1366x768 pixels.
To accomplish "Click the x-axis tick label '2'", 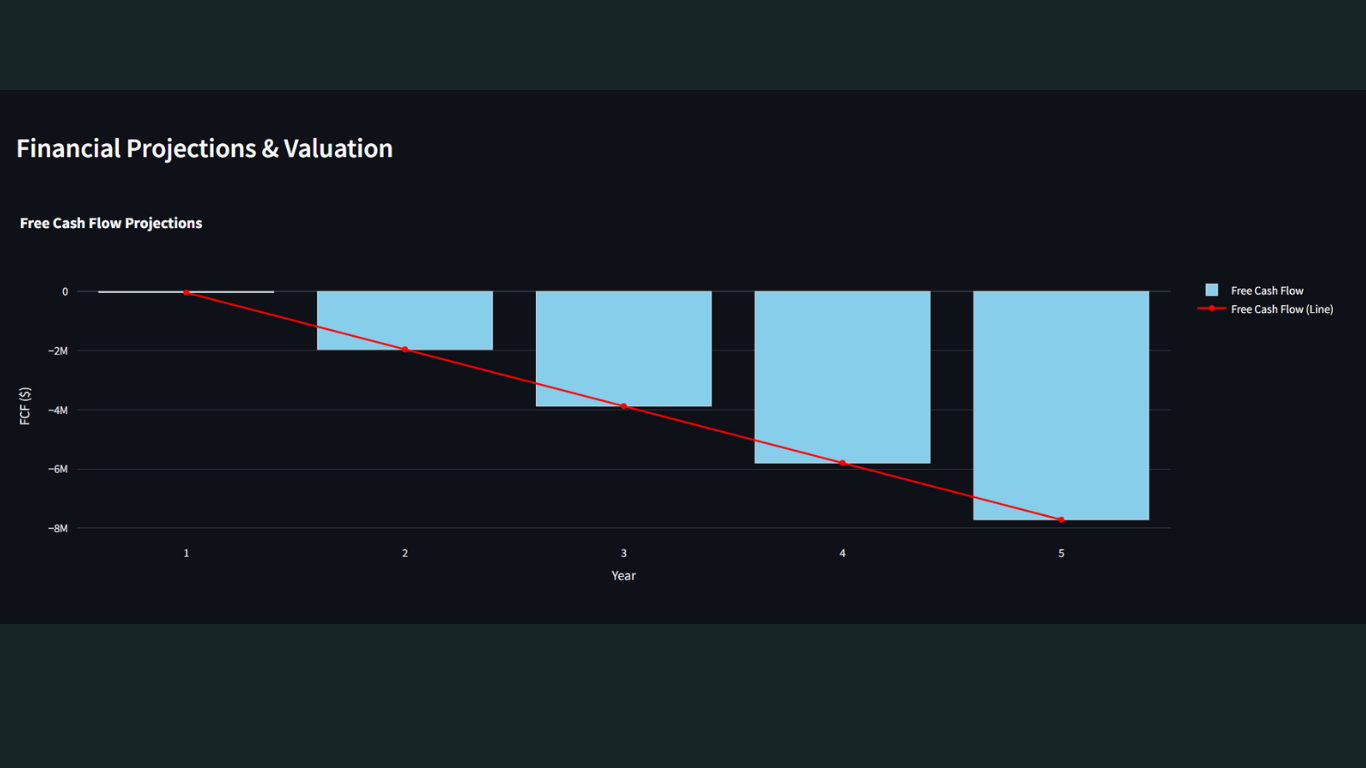I will coord(405,553).
